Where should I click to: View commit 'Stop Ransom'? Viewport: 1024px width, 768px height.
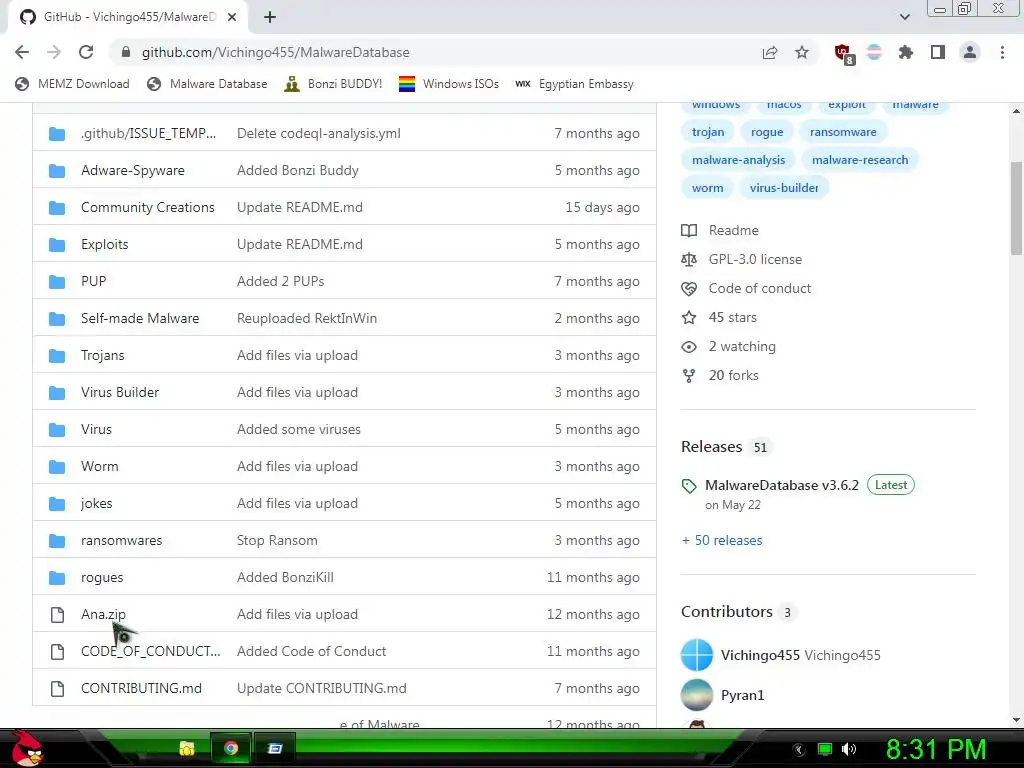pos(277,540)
